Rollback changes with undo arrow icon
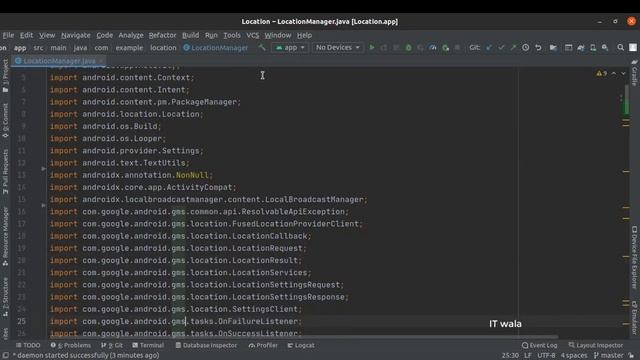Screen dimensions: 640x360 pyautogui.click(x=538, y=48)
